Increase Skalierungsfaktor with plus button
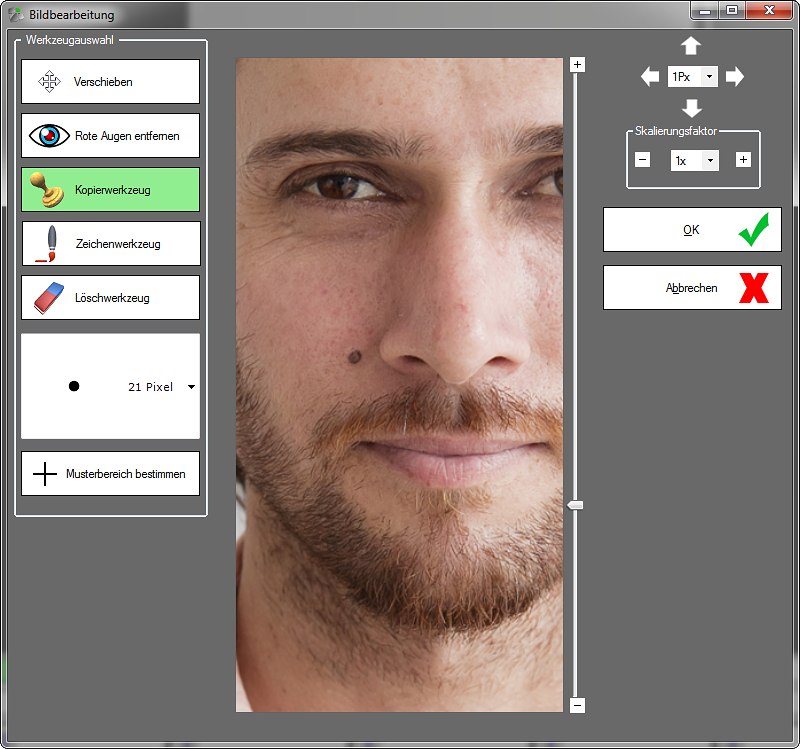The width and height of the screenshot is (800, 749). [x=743, y=160]
